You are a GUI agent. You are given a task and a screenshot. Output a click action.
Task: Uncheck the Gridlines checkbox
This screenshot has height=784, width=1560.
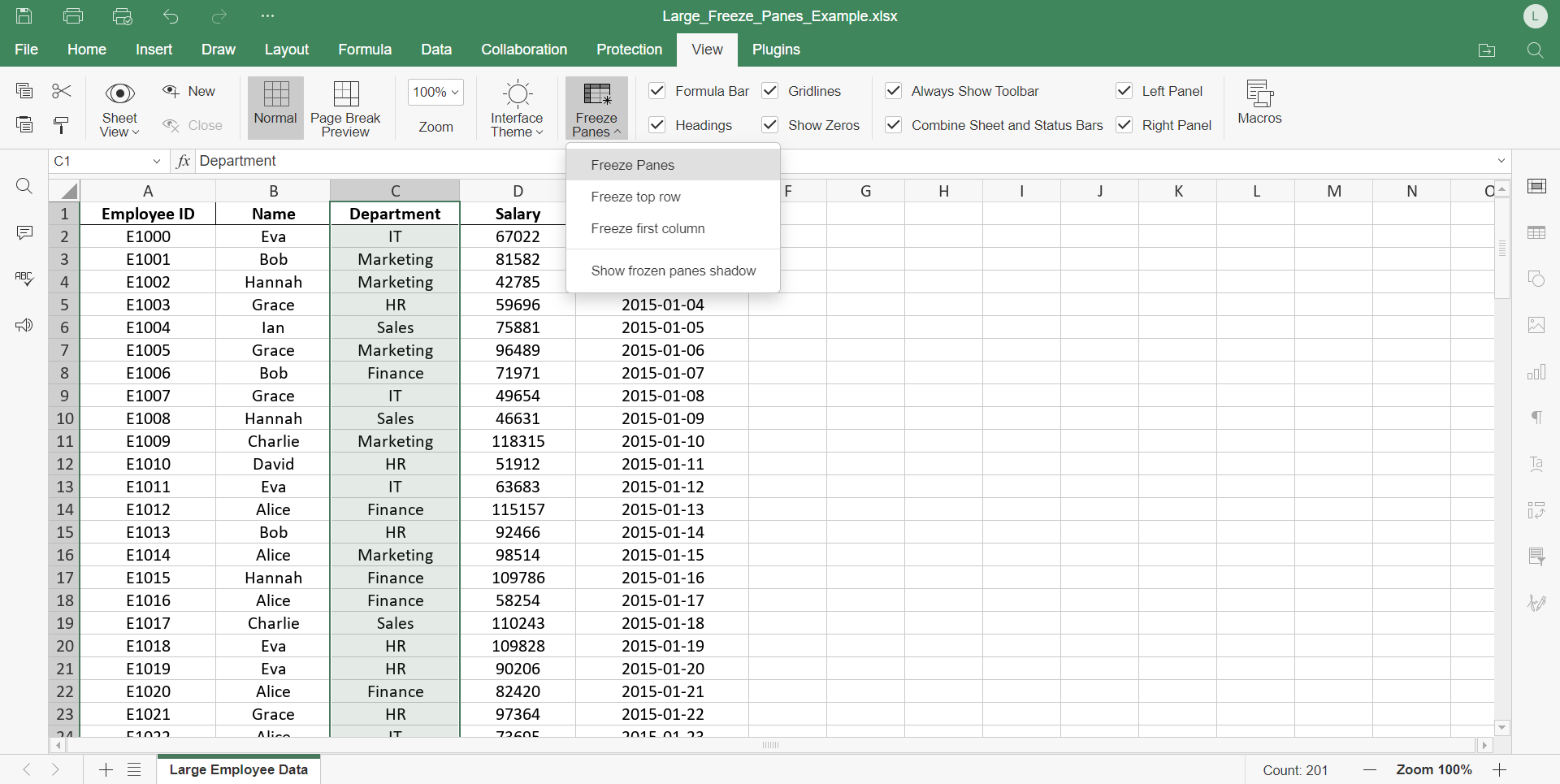tap(770, 91)
